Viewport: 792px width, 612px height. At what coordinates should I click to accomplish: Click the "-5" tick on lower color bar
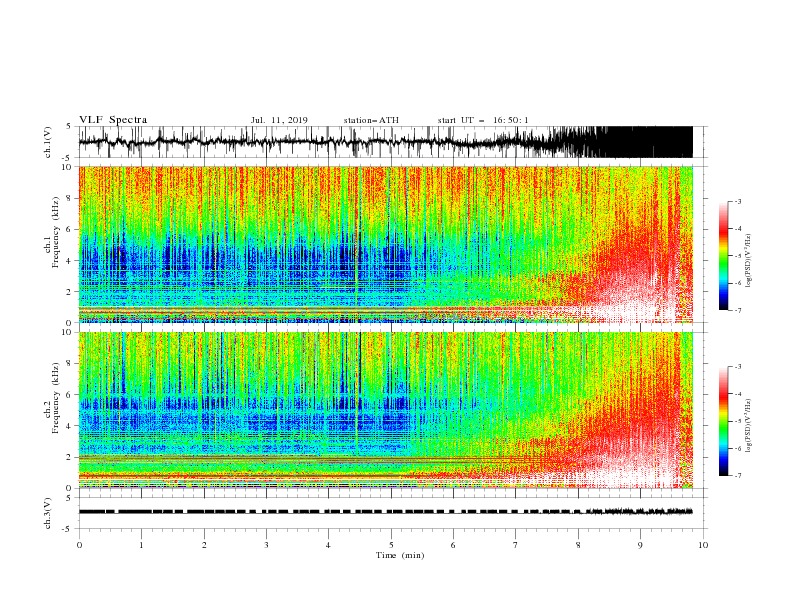click(738, 421)
